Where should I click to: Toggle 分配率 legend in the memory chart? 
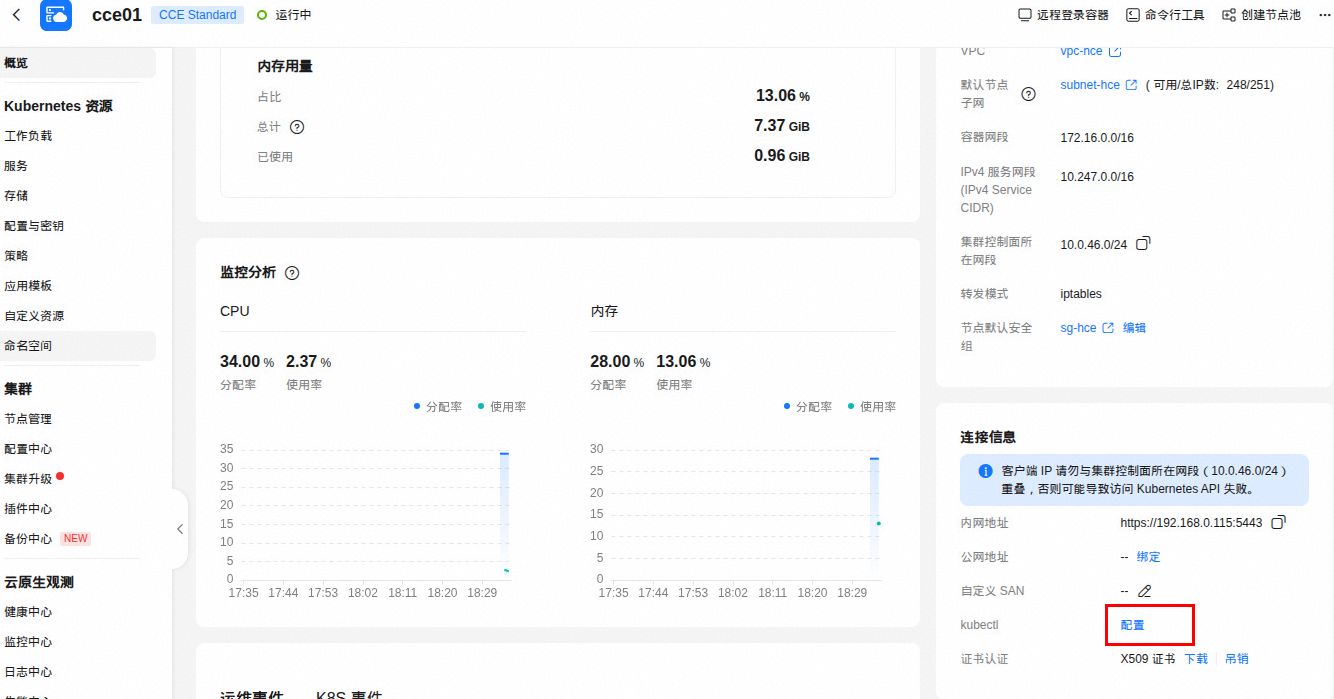point(808,407)
